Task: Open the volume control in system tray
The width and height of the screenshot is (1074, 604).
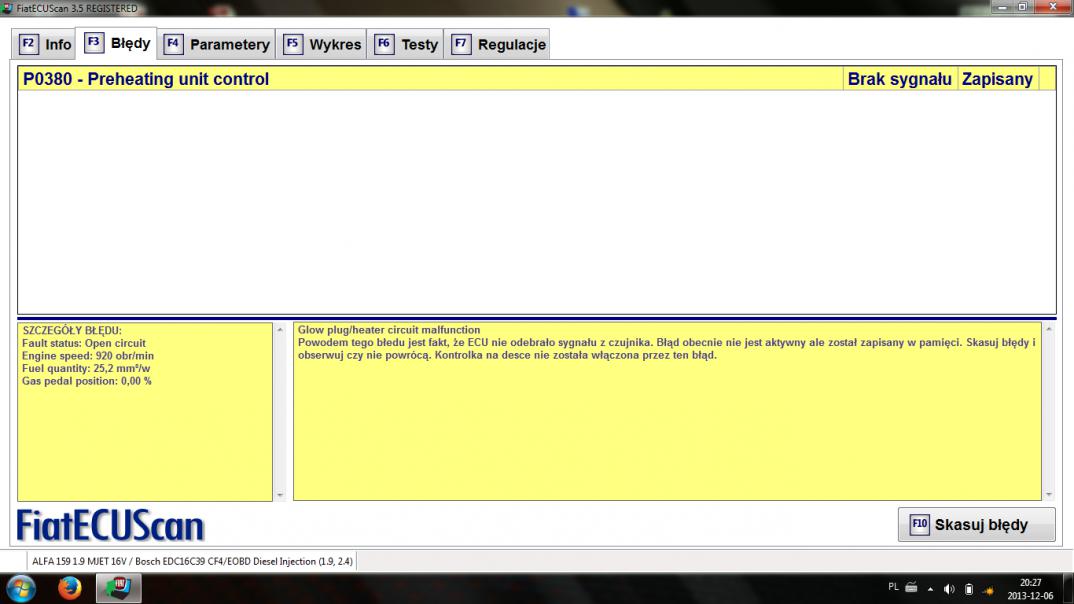Action: [x=949, y=589]
